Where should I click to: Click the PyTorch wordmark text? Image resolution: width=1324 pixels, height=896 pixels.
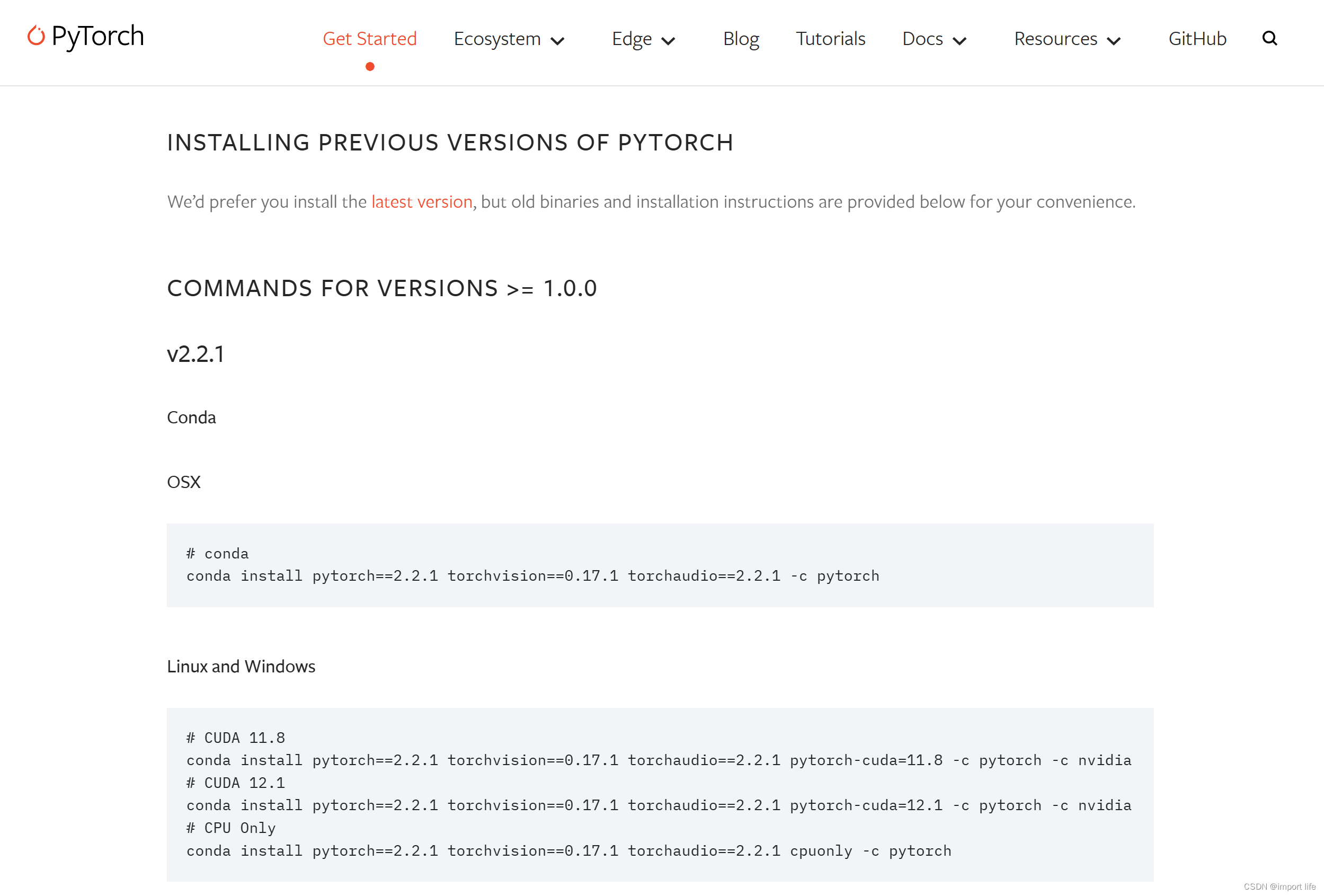pyautogui.click(x=97, y=36)
